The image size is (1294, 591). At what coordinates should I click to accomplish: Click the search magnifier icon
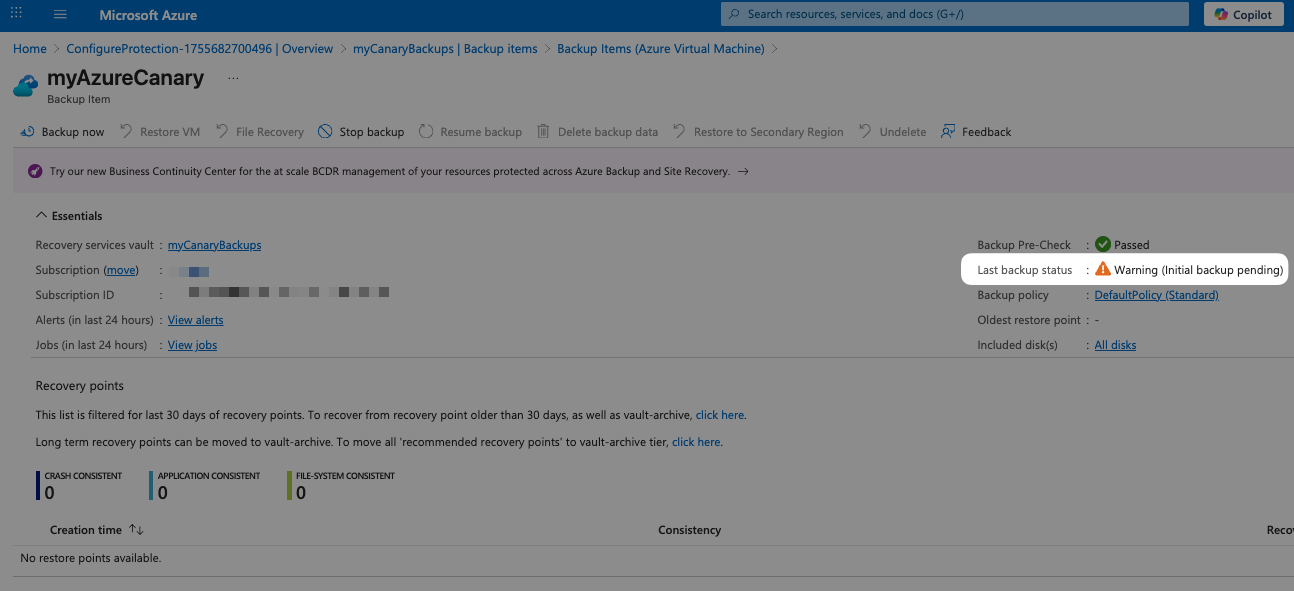click(735, 14)
